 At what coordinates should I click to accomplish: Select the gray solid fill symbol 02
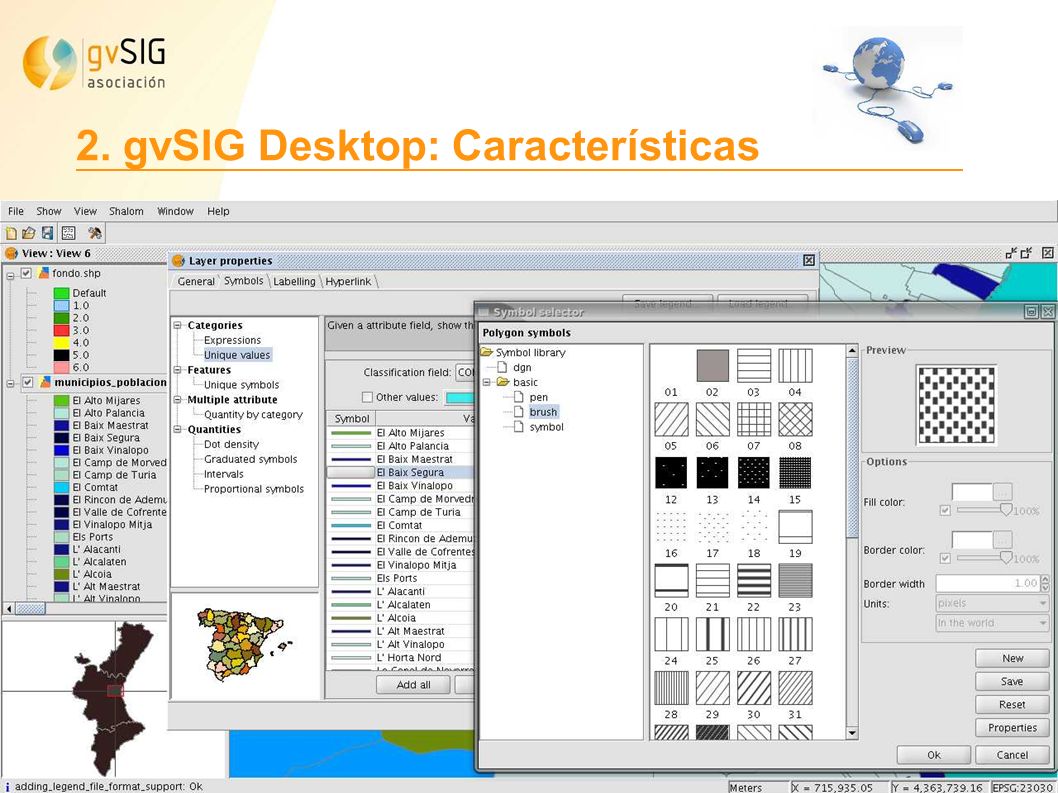(x=713, y=366)
